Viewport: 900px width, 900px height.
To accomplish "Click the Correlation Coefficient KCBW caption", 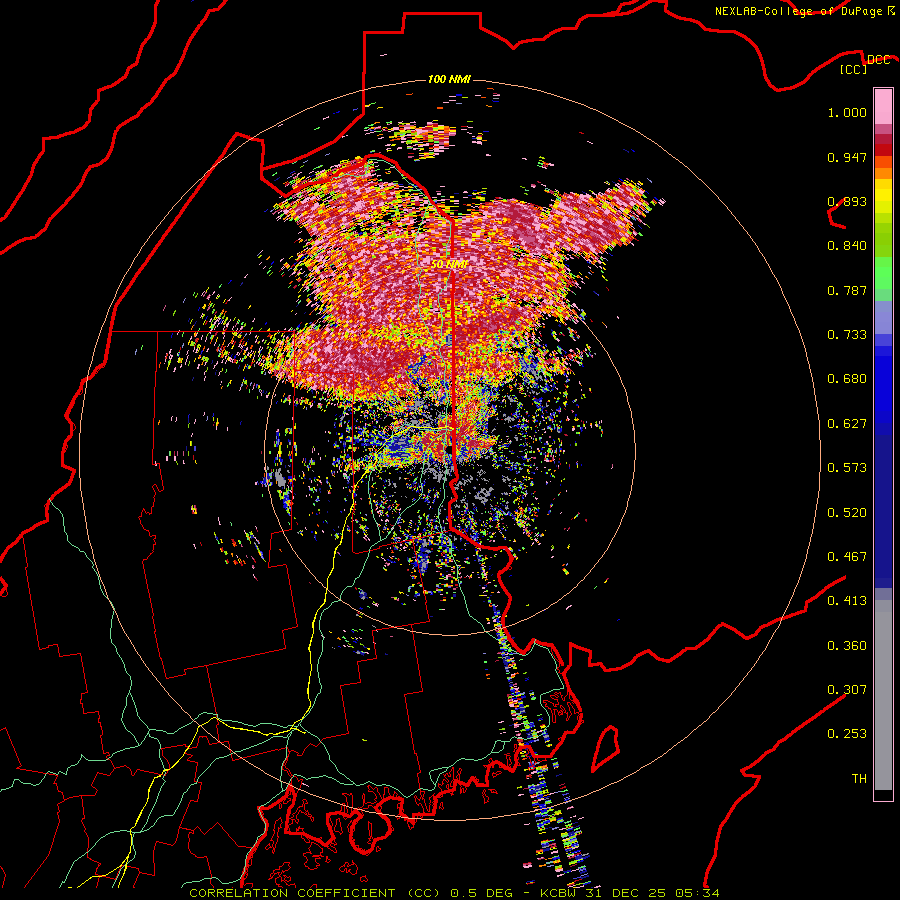I will pyautogui.click(x=454, y=893).
